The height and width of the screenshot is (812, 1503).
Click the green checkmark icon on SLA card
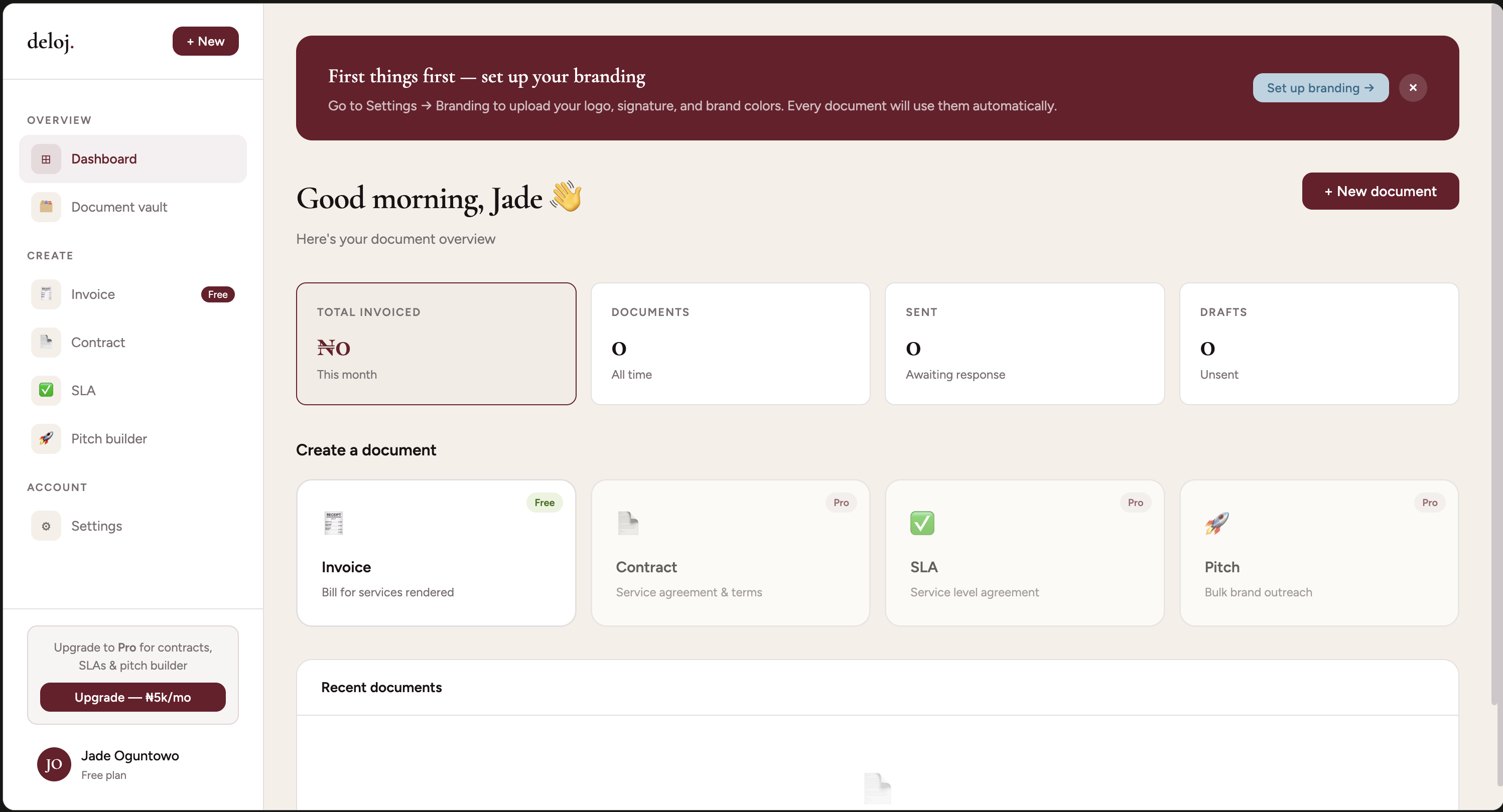(x=922, y=523)
